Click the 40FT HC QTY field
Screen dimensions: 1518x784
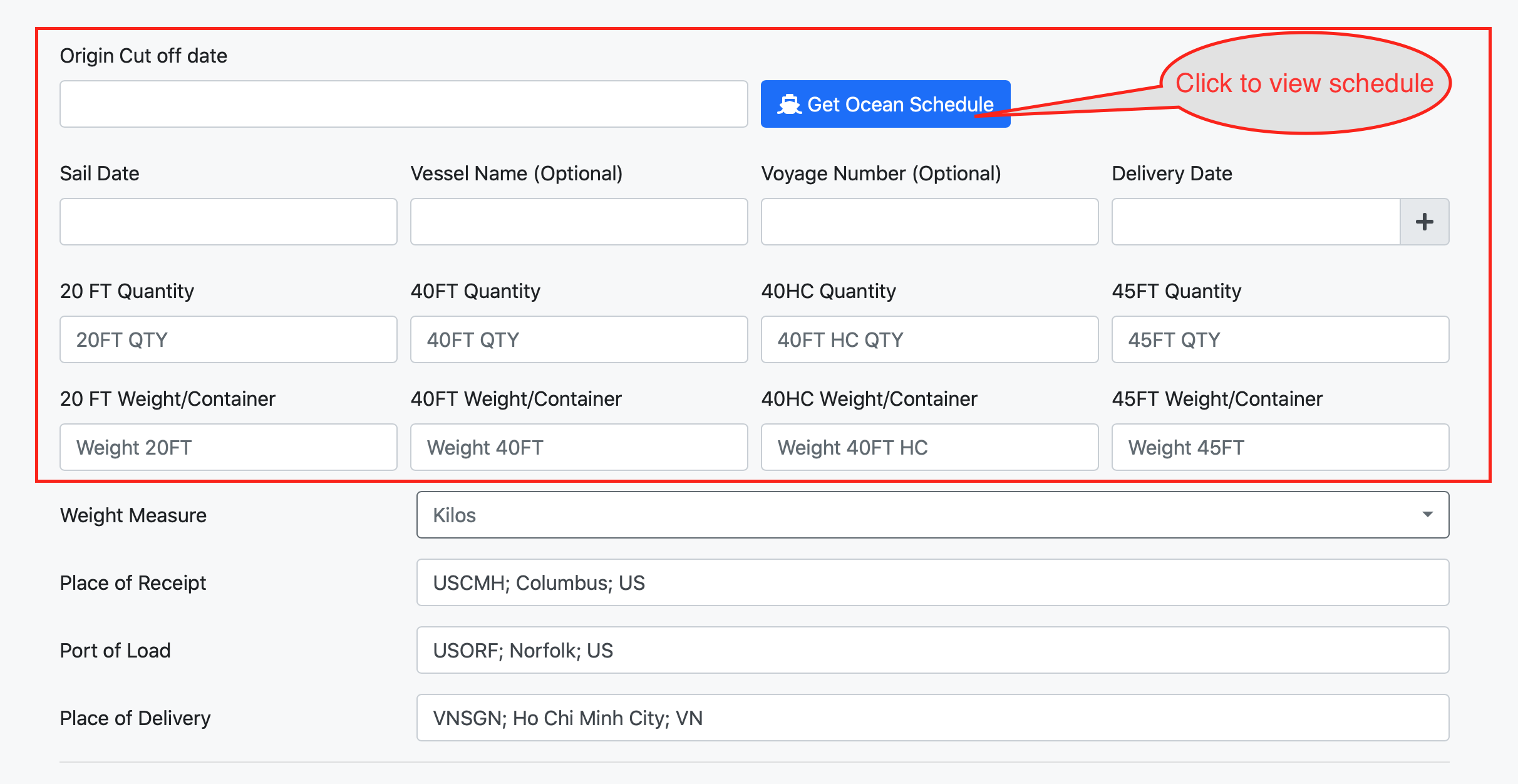click(x=929, y=339)
